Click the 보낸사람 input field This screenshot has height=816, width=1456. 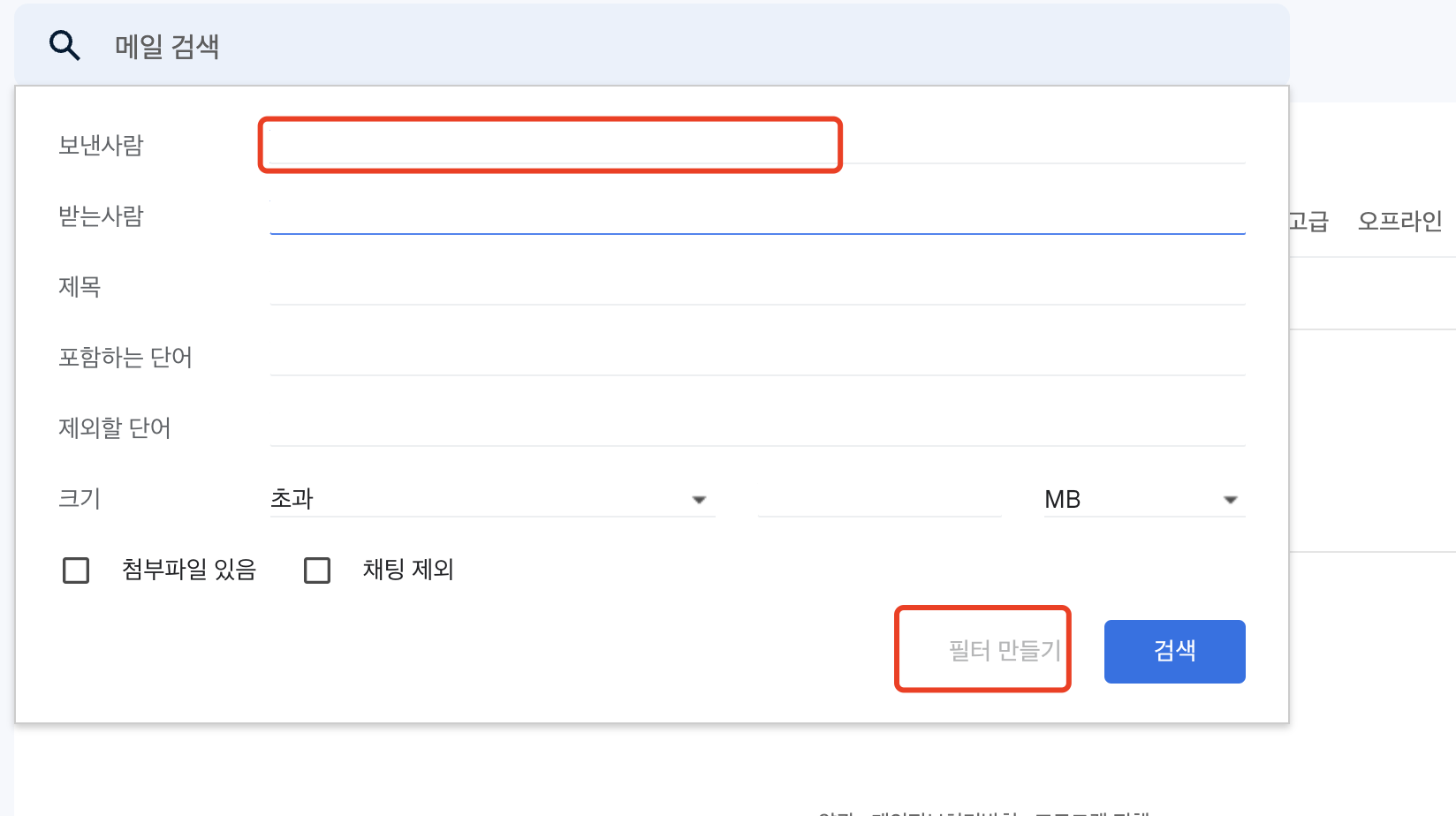(x=757, y=146)
